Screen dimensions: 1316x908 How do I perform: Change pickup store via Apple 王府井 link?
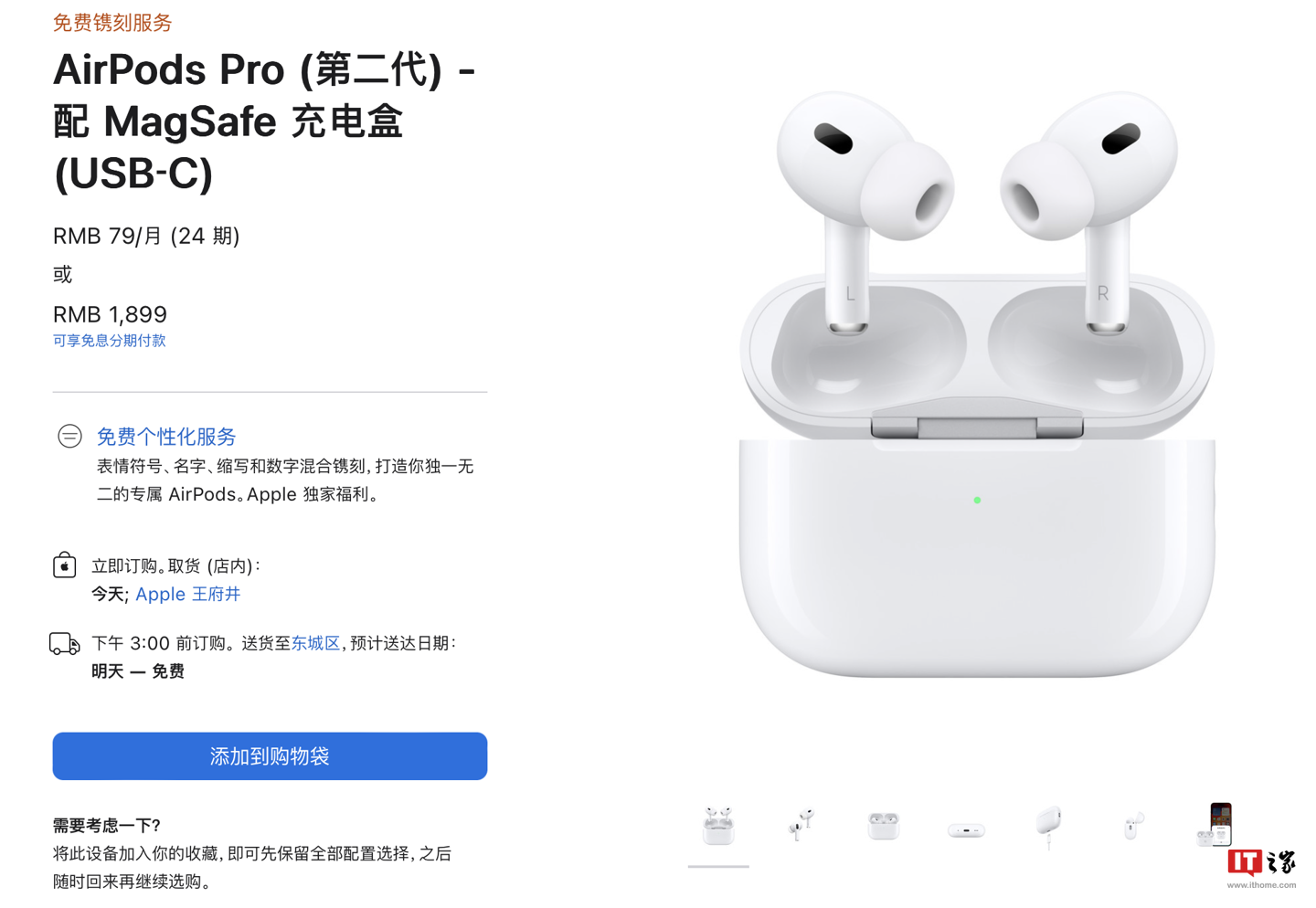tap(187, 594)
